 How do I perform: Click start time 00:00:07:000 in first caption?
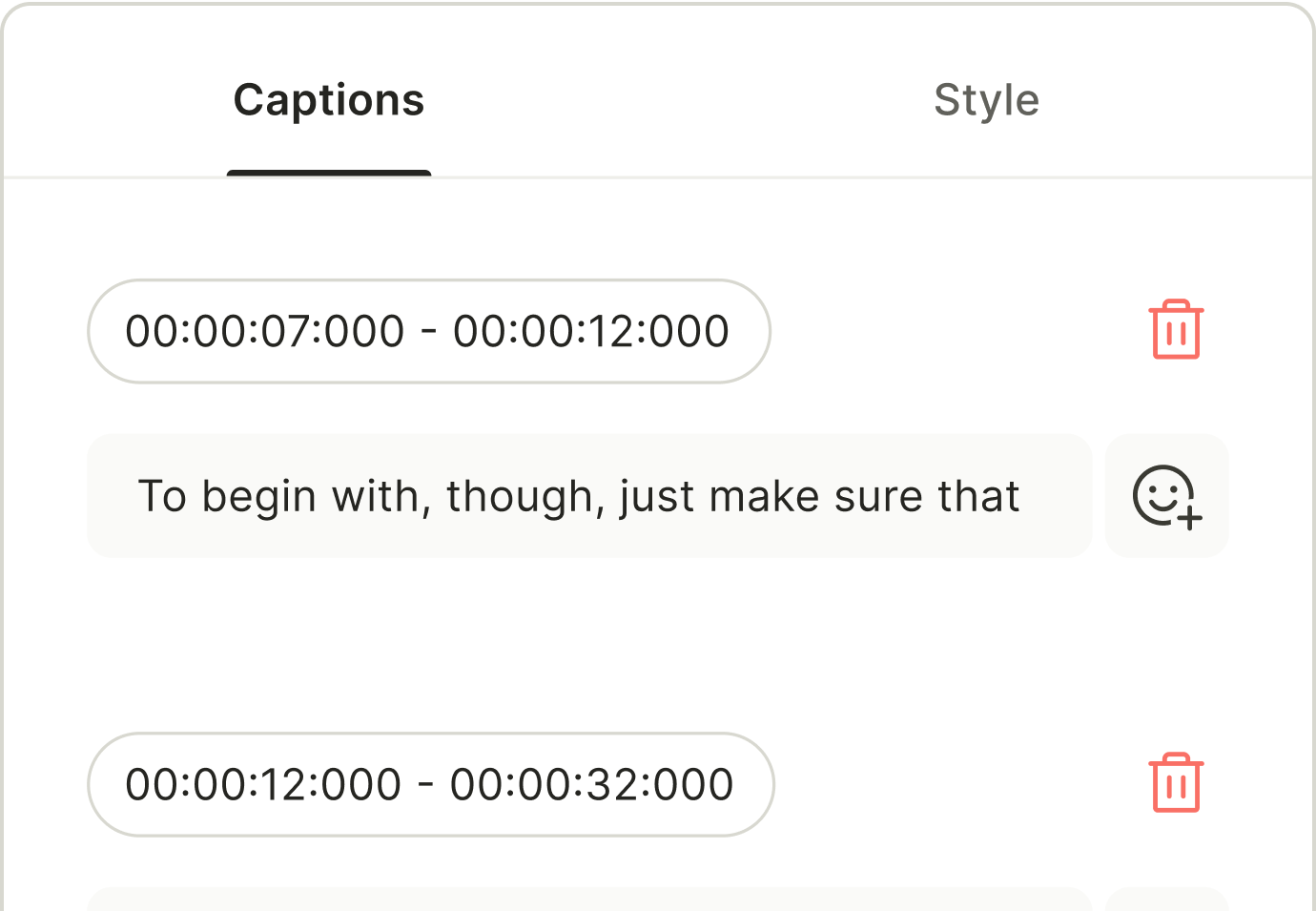coord(265,331)
